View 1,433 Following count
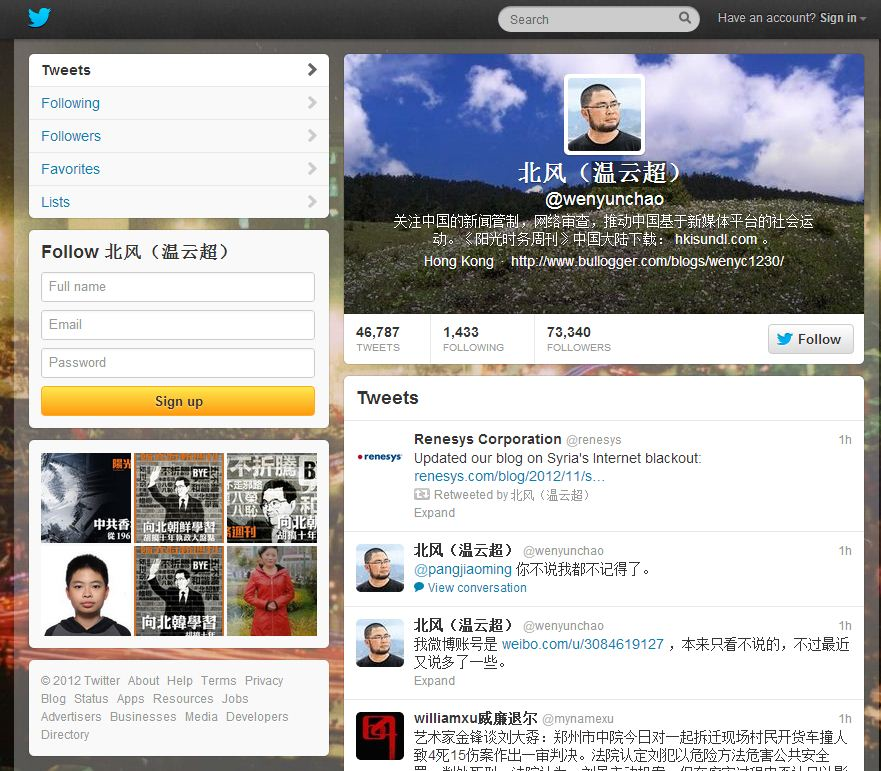This screenshot has height=771, width=881. point(473,339)
